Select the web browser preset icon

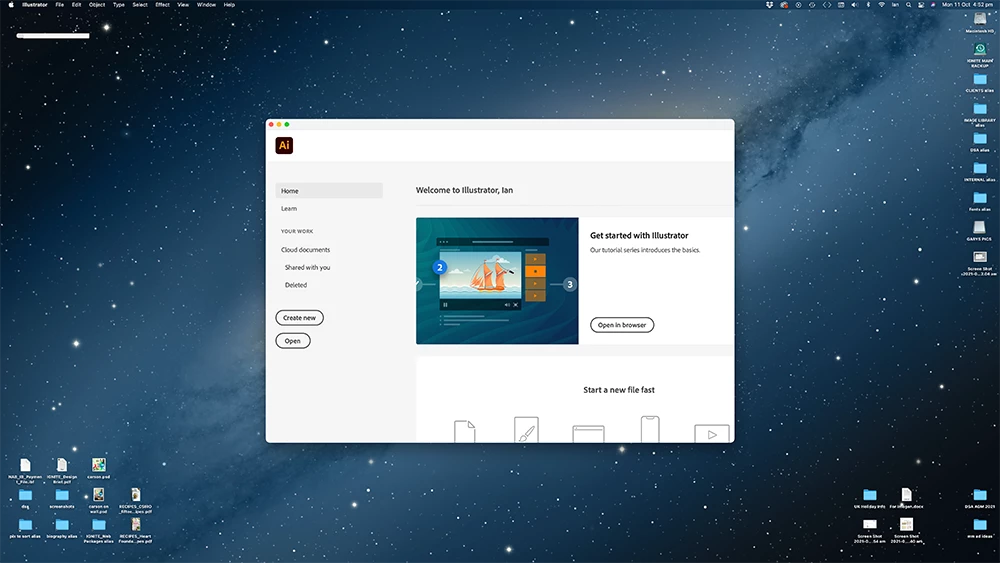[588, 434]
